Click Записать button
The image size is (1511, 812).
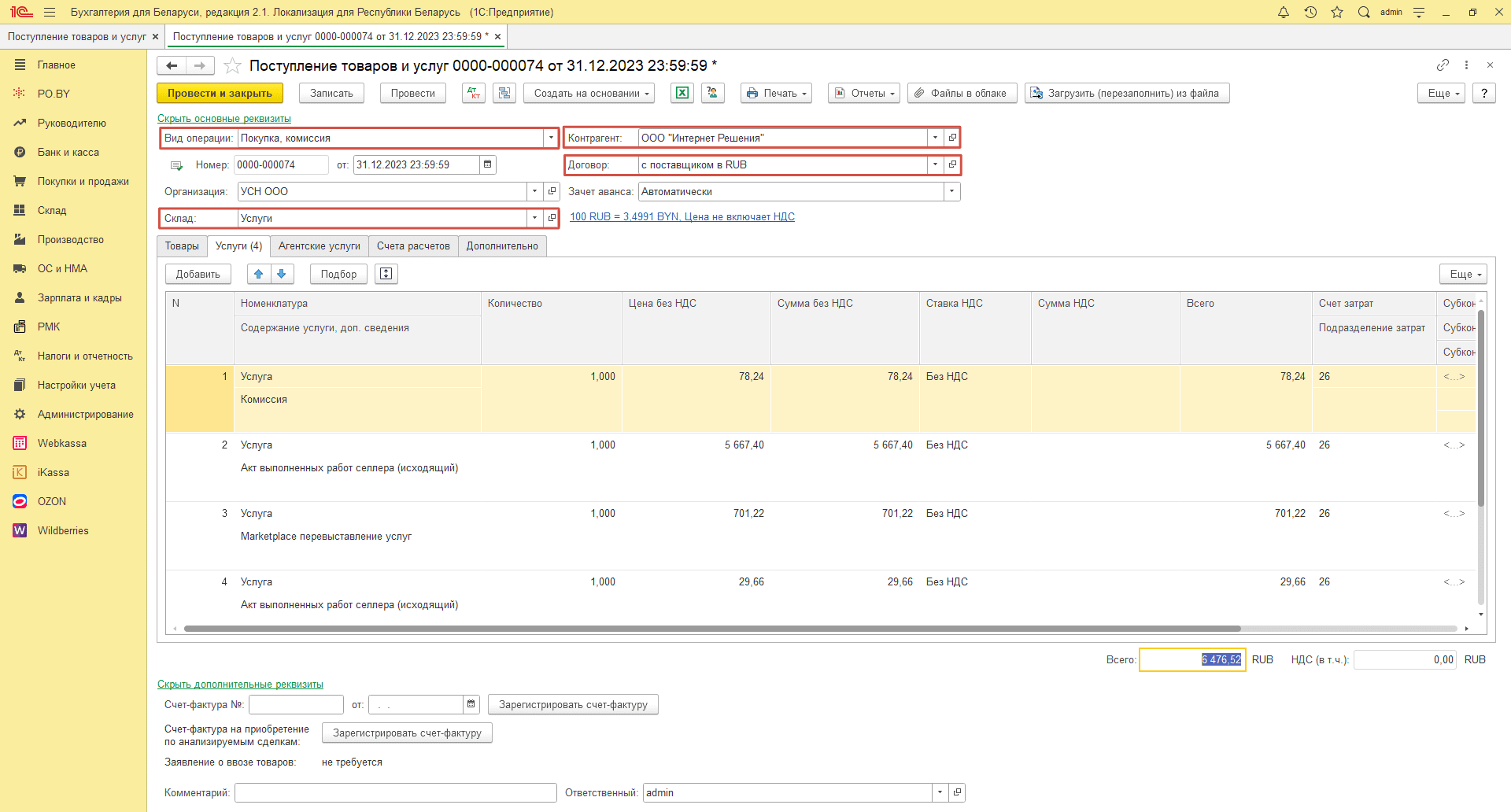331,93
